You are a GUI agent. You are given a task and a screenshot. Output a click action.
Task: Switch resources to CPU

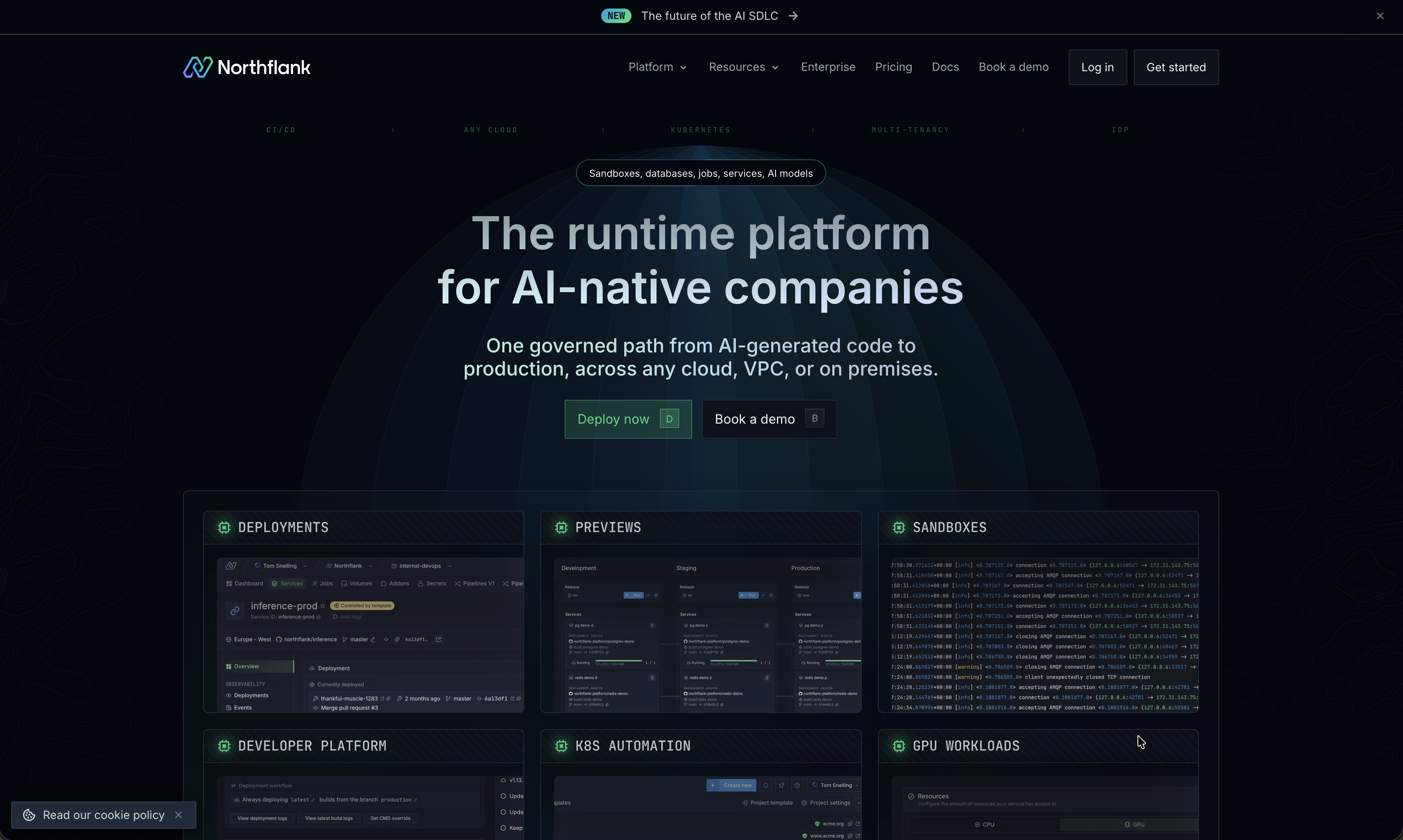coord(984,825)
